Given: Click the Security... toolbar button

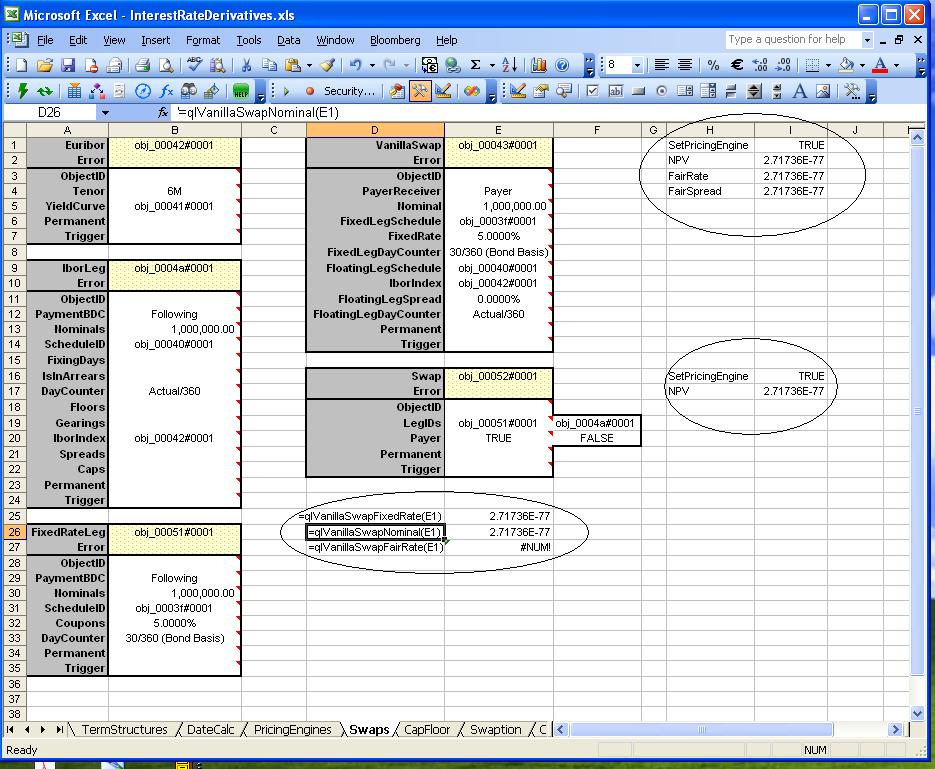Looking at the screenshot, I should click(349, 91).
